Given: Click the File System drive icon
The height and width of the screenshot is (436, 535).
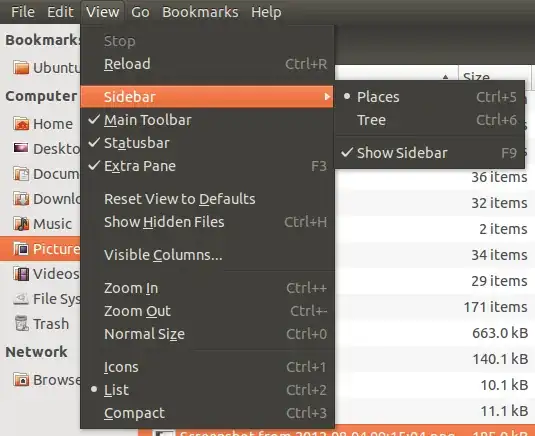Looking at the screenshot, I should tap(21, 299).
